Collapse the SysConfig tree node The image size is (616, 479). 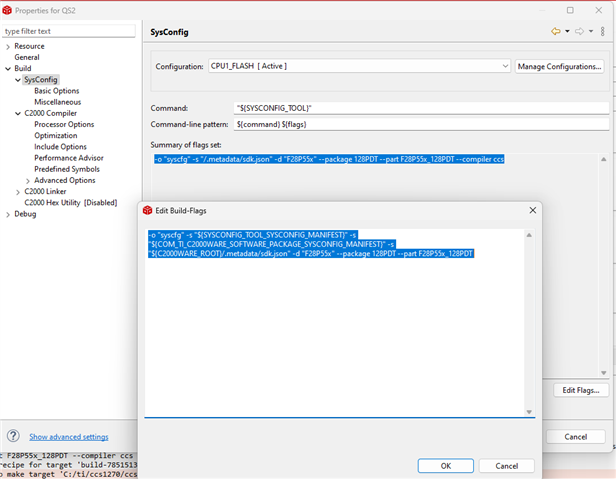coord(18,80)
